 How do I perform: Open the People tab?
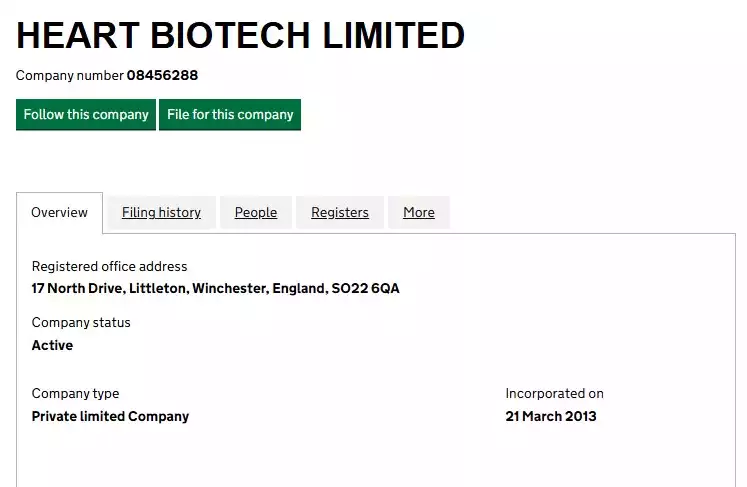tap(256, 212)
